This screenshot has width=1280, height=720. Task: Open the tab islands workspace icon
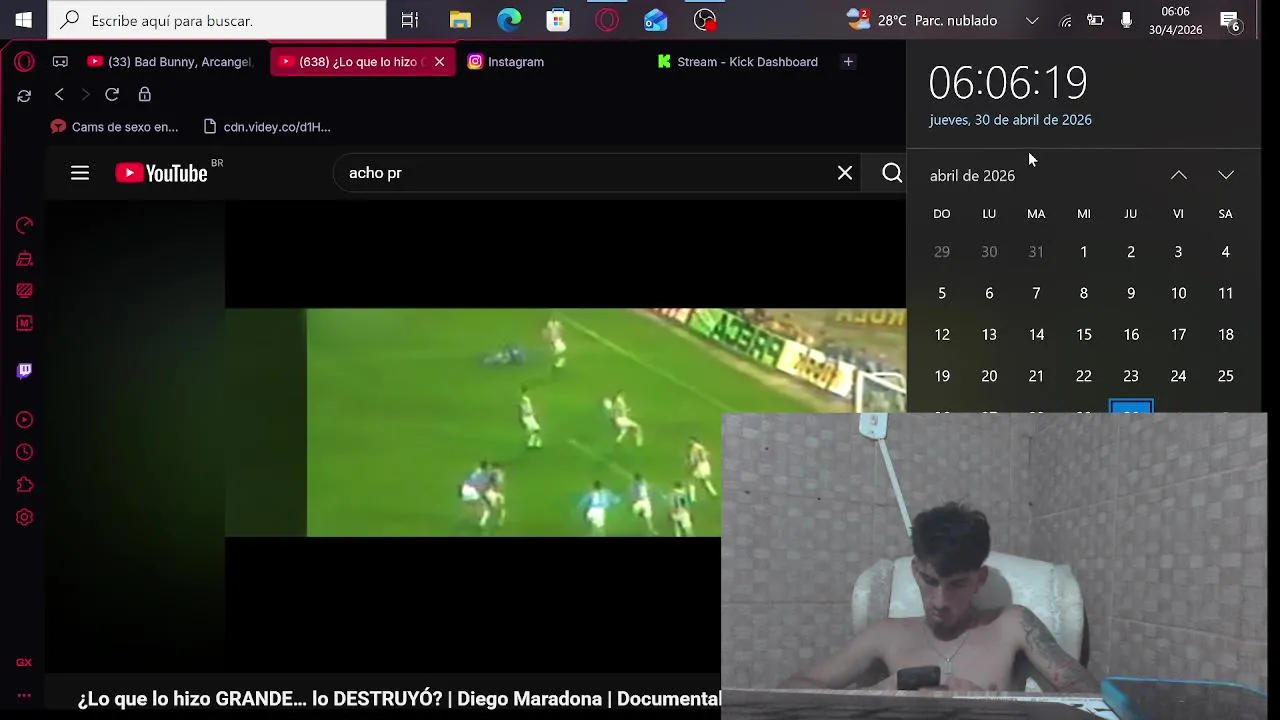pyautogui.click(x=60, y=62)
